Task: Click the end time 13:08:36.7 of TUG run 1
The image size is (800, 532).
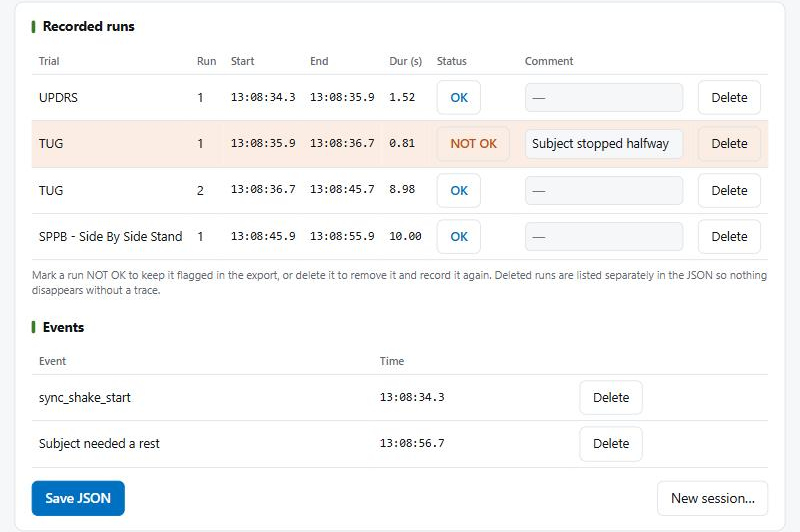Action: [x=342, y=143]
